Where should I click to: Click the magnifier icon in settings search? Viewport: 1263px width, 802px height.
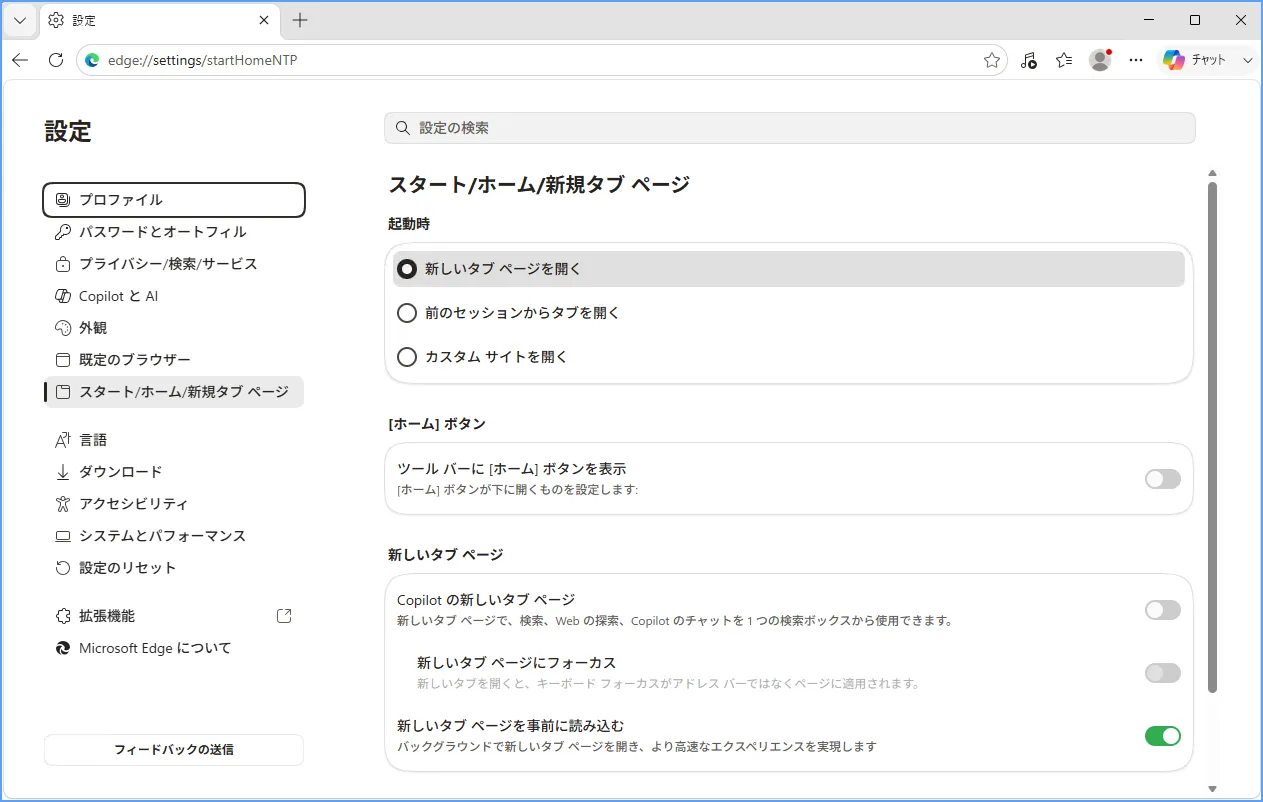click(x=403, y=128)
